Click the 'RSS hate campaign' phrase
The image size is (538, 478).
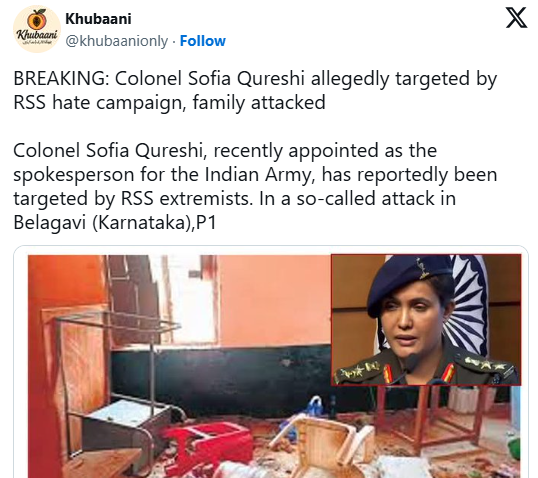point(100,103)
